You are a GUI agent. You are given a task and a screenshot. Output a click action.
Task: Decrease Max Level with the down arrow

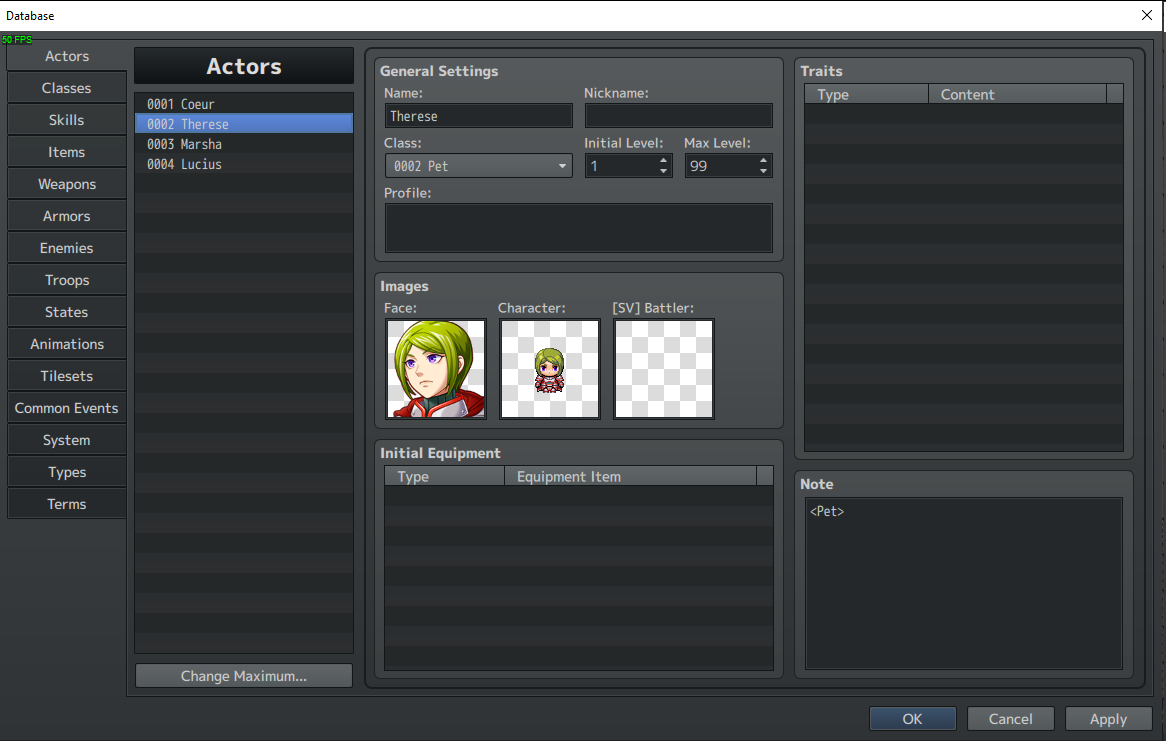(763, 171)
